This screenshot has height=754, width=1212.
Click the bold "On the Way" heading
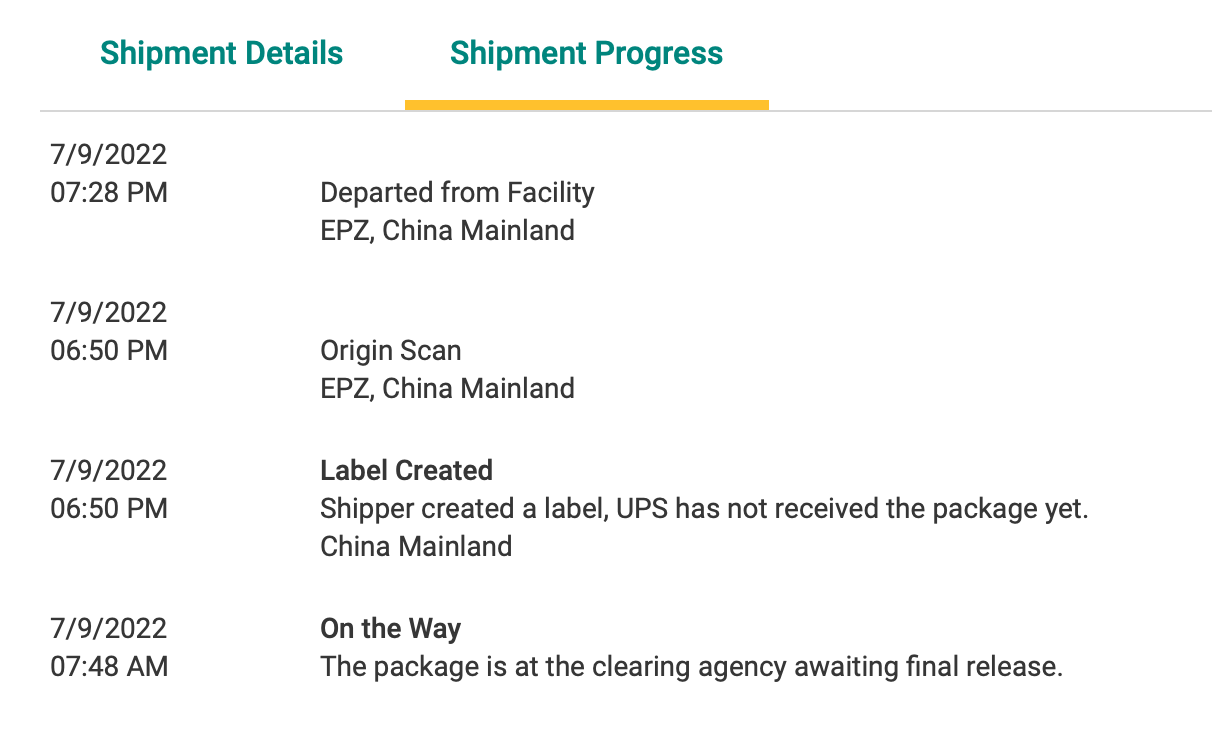click(390, 628)
